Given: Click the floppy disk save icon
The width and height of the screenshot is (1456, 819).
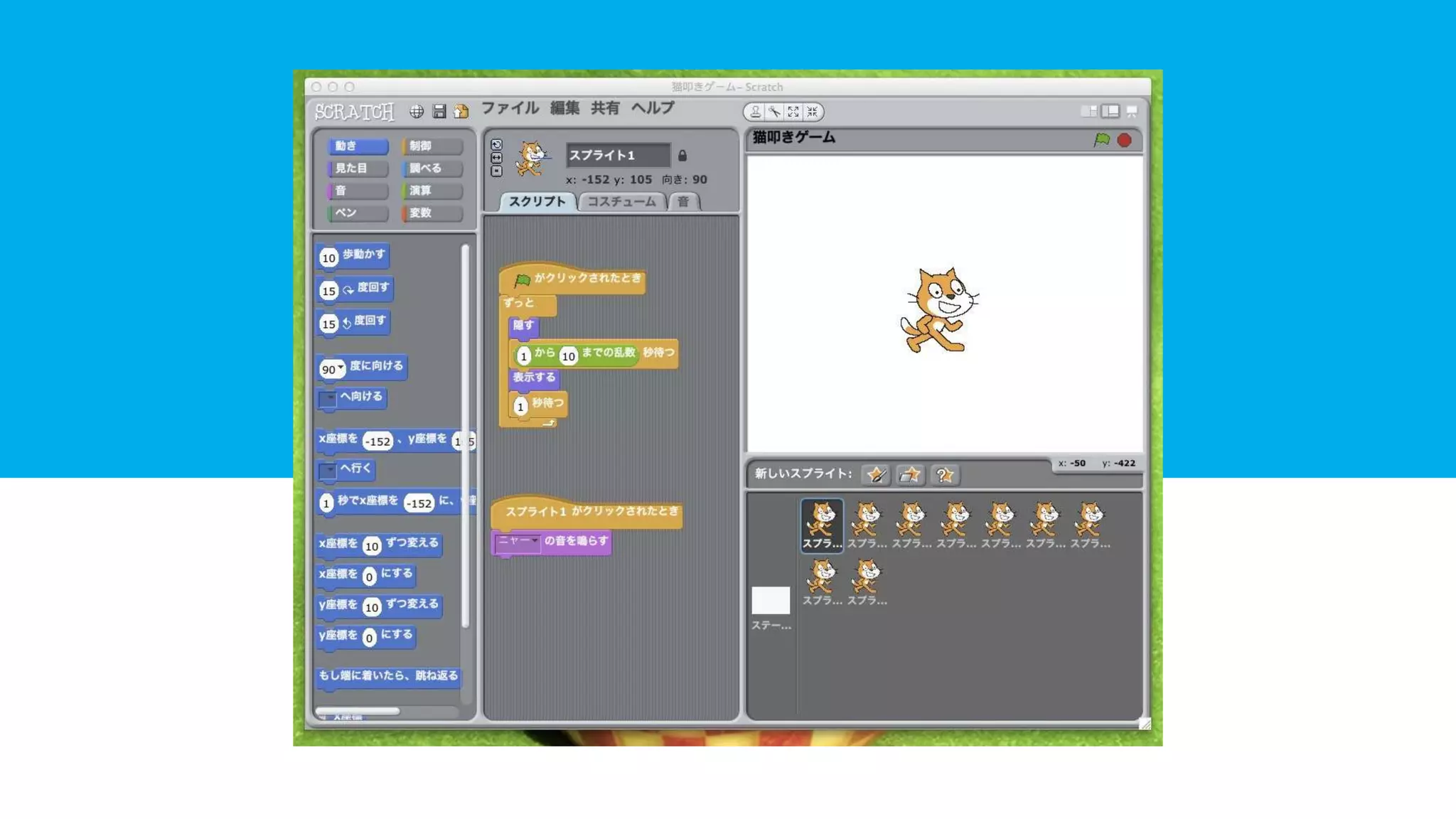Looking at the screenshot, I should [x=439, y=112].
